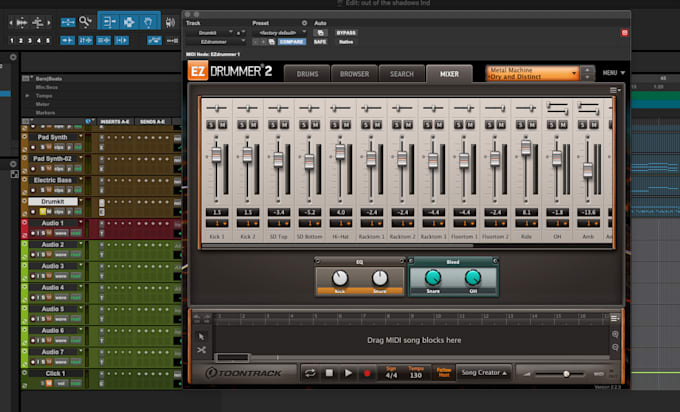Image resolution: width=680 pixels, height=412 pixels.
Task: Click the COMPARE preset button
Action: point(290,42)
